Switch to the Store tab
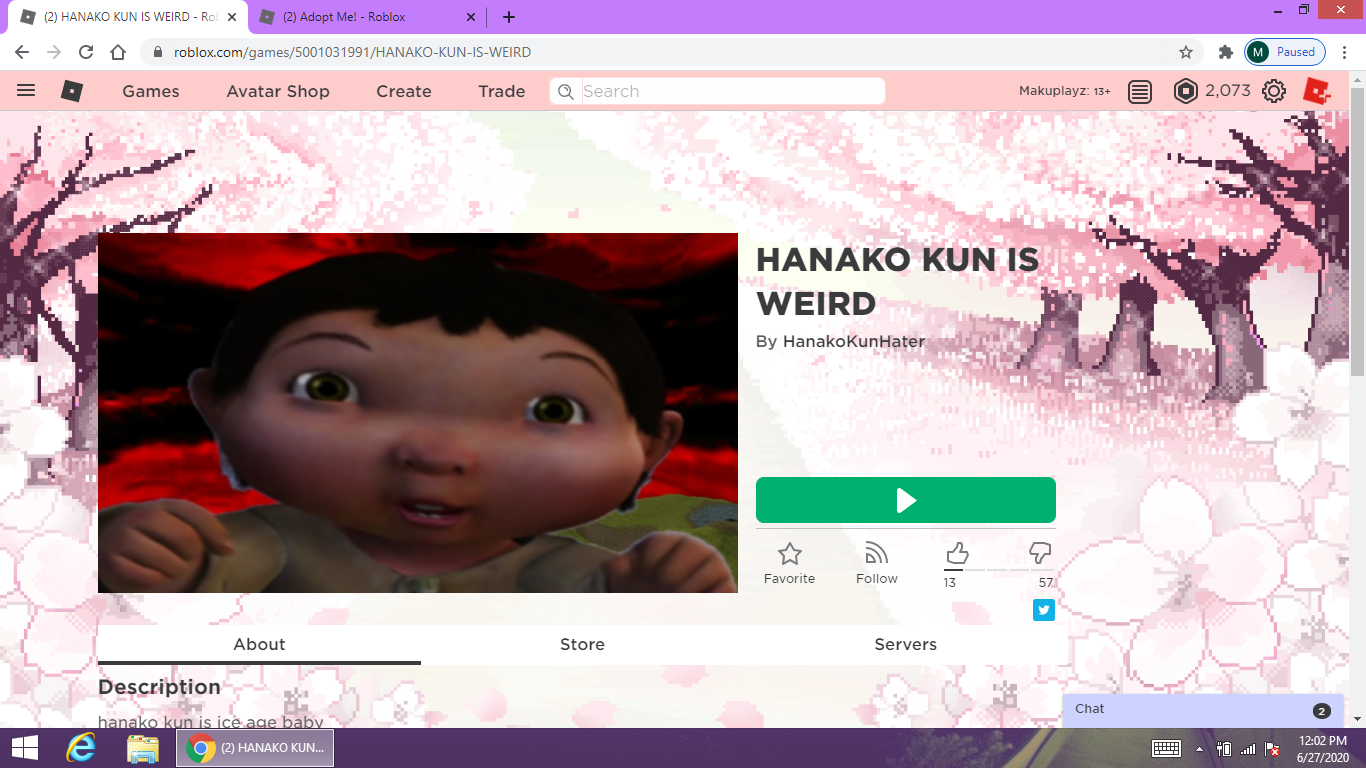The width and height of the screenshot is (1366, 768). [x=582, y=645]
